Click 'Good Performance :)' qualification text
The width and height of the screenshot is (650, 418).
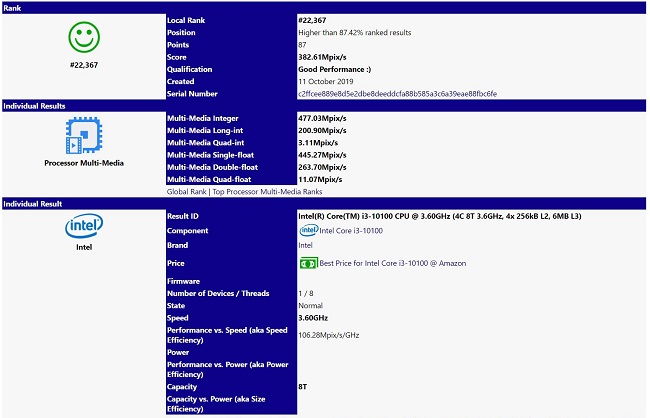(x=335, y=69)
